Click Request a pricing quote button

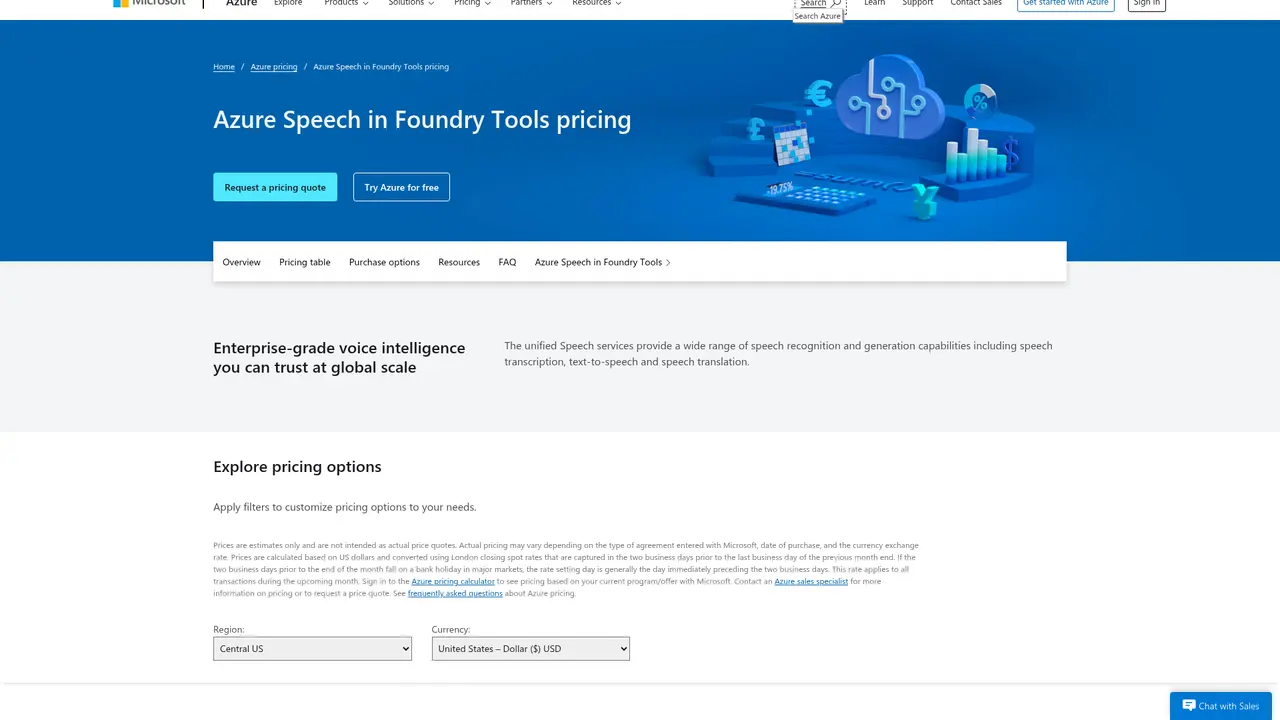click(275, 187)
